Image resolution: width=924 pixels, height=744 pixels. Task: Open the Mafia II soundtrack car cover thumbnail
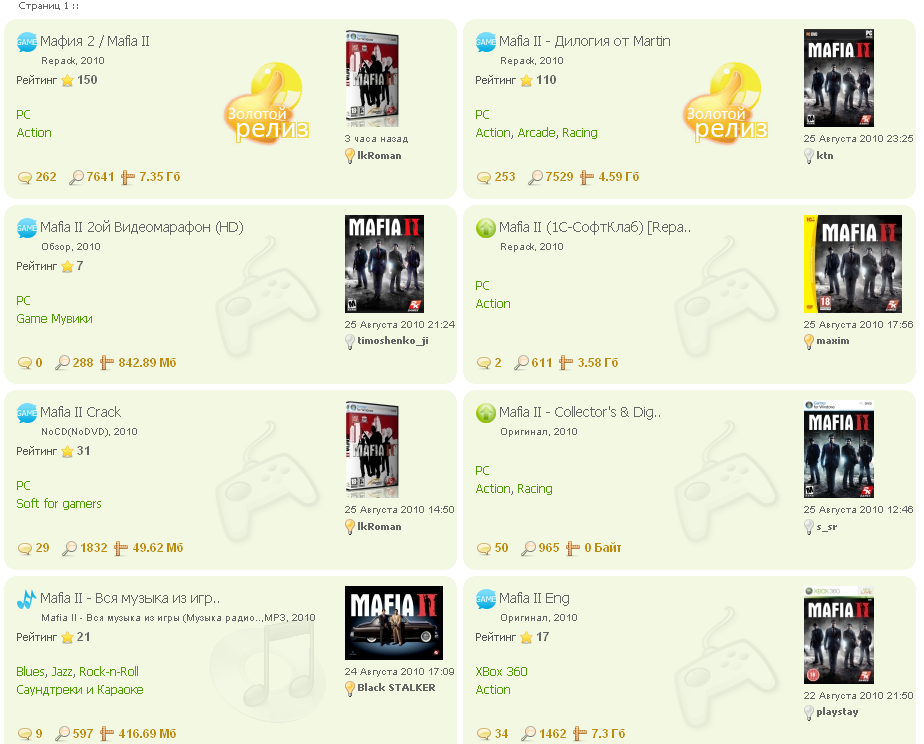394,623
